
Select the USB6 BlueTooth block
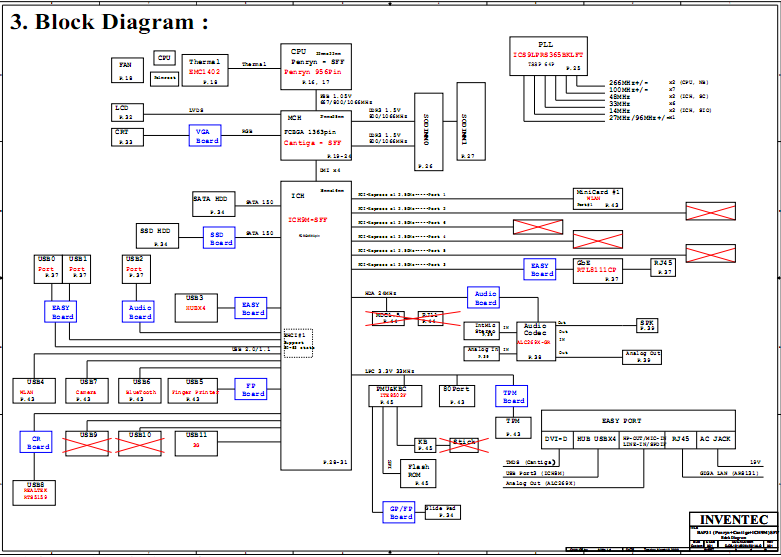tap(140, 391)
